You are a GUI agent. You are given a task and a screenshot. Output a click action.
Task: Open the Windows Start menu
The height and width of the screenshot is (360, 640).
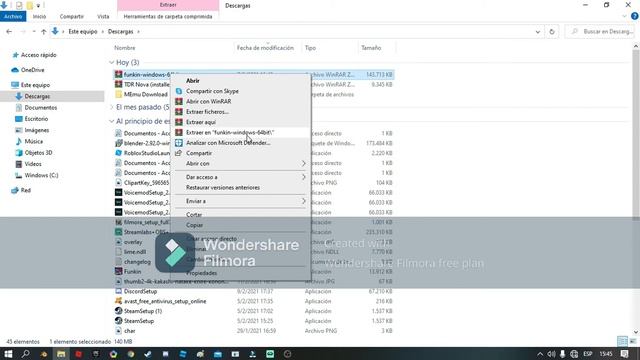point(8,354)
